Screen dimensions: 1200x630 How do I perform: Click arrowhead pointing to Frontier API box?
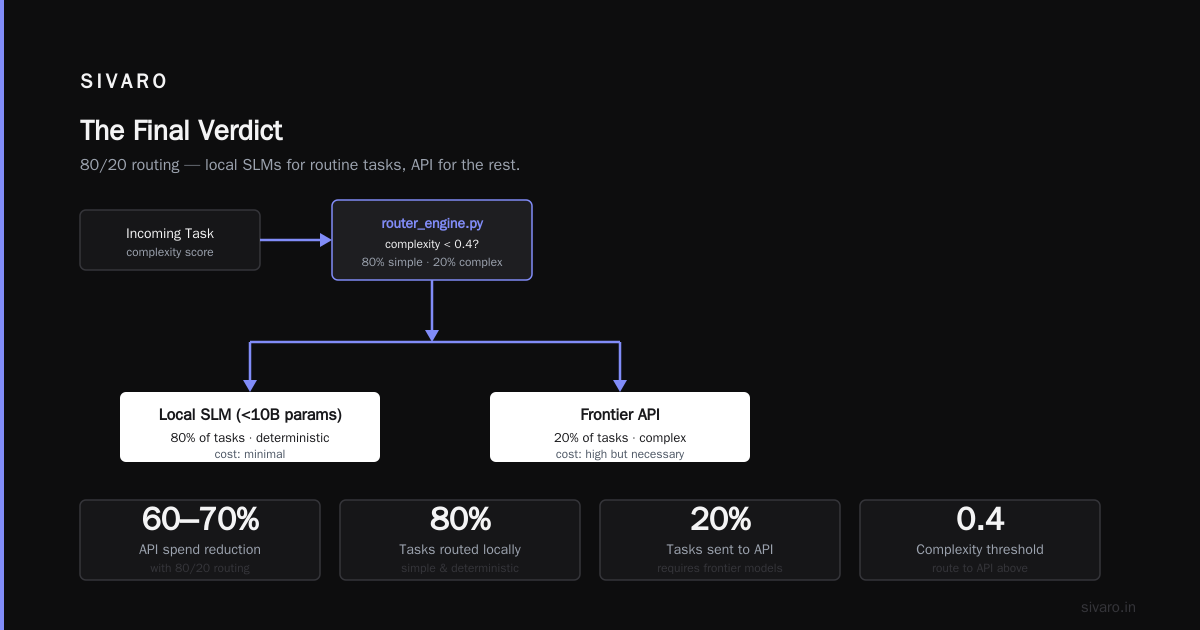[x=620, y=385]
